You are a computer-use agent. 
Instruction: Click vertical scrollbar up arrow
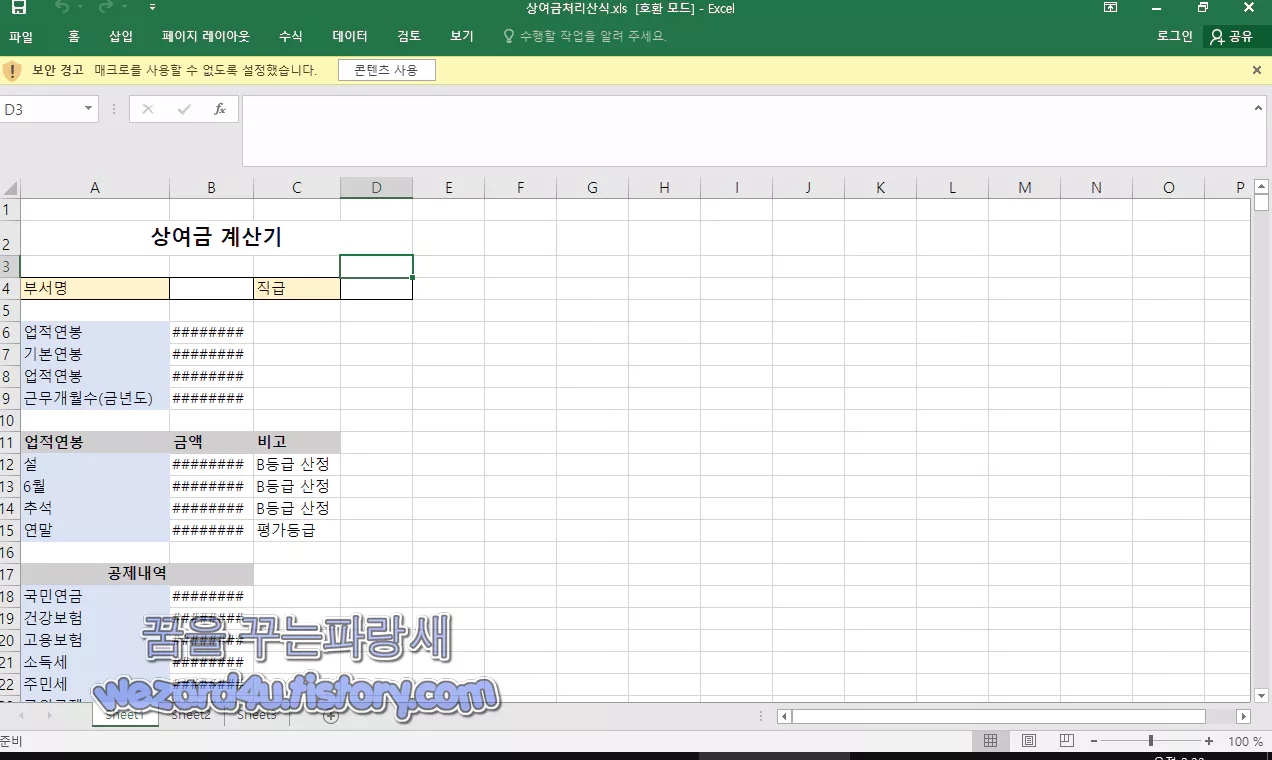tap(1262, 185)
